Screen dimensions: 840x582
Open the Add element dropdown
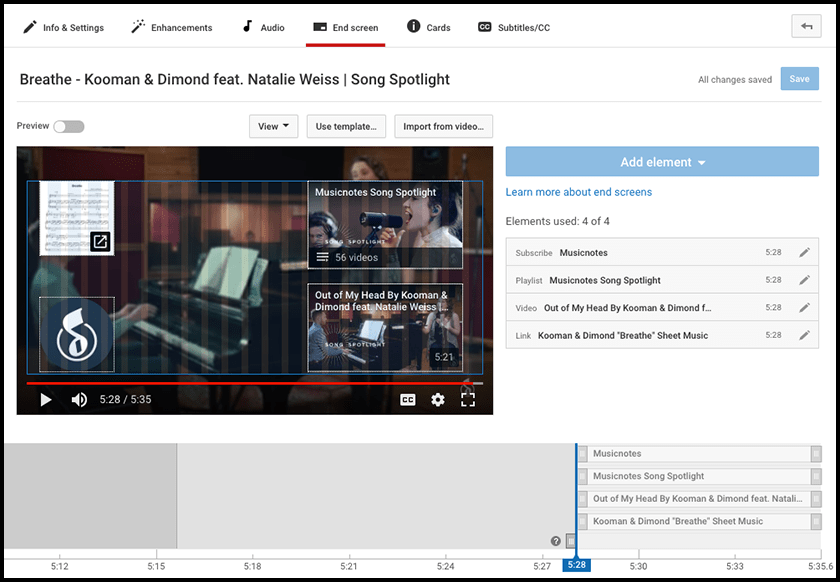662,162
